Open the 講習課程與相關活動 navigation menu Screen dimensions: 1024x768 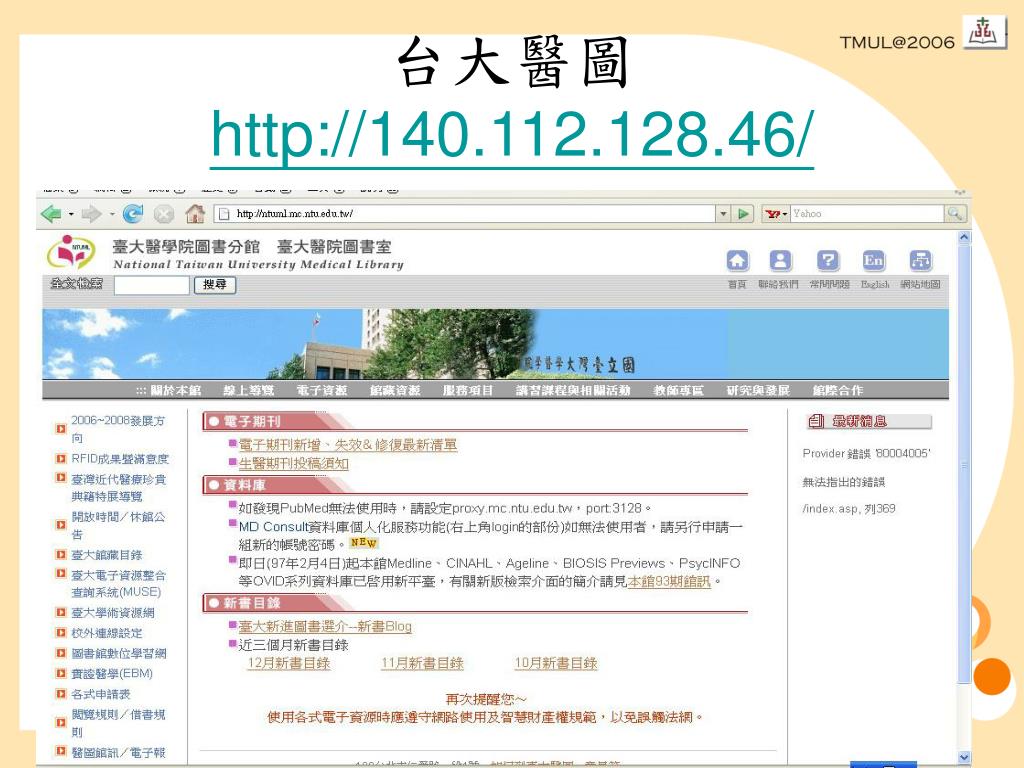click(x=573, y=391)
